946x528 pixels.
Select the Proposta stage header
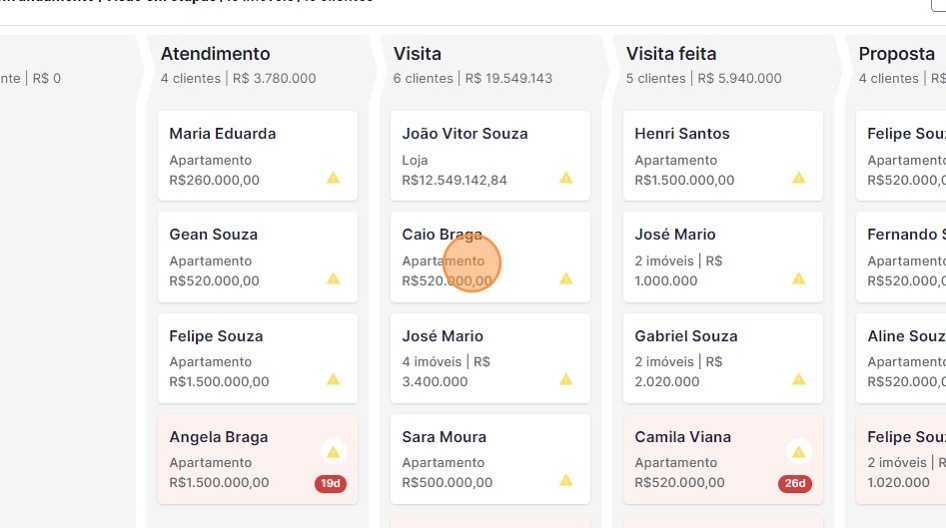(x=896, y=54)
